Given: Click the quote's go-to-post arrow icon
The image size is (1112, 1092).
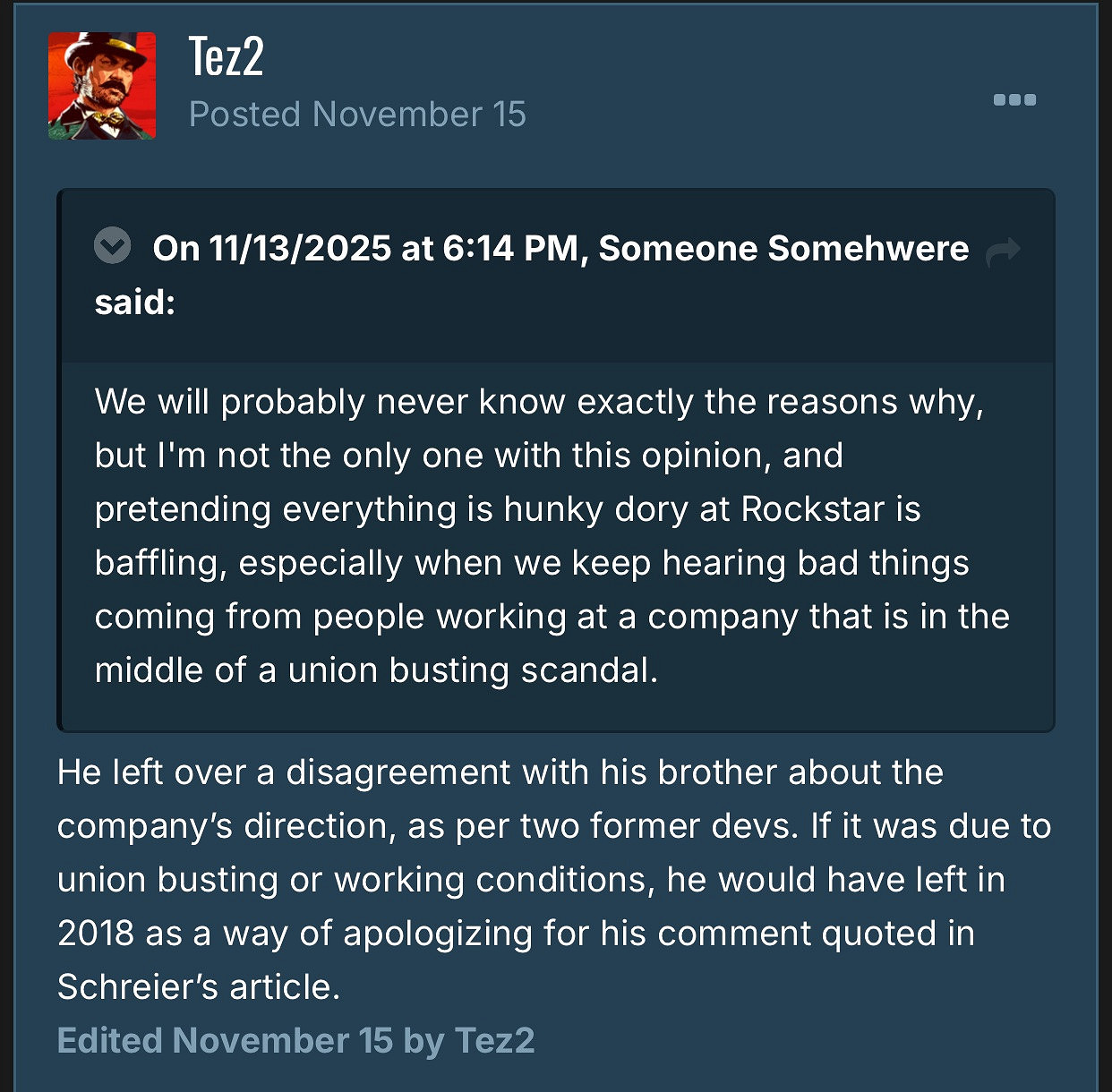Looking at the screenshot, I should [1002, 252].
